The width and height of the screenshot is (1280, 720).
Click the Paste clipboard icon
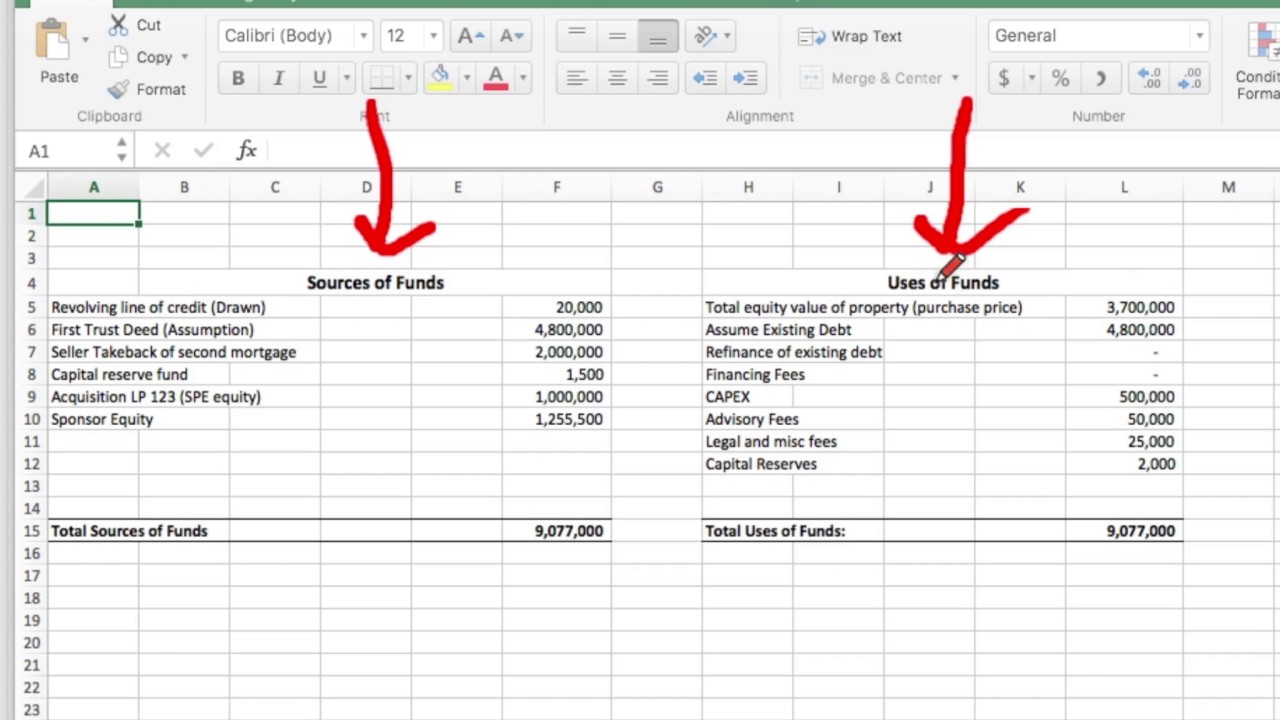[52, 41]
